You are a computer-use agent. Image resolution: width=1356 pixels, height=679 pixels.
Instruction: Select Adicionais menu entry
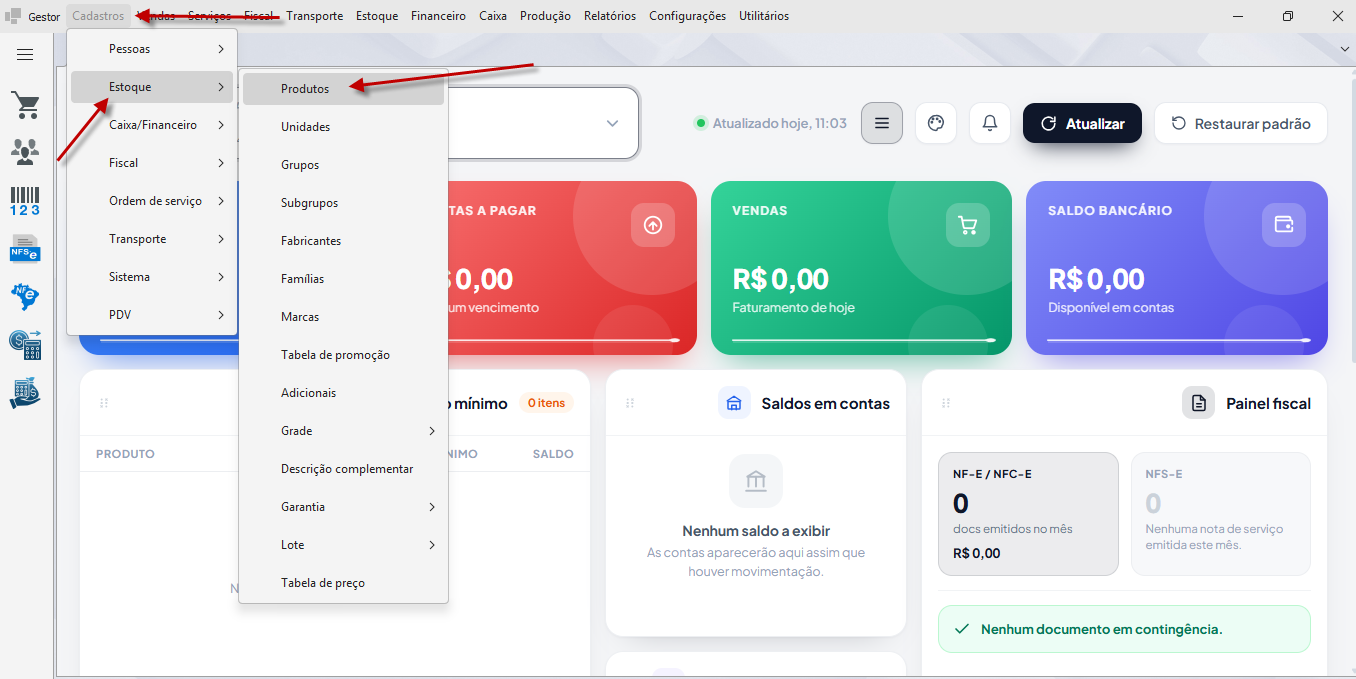343,393
